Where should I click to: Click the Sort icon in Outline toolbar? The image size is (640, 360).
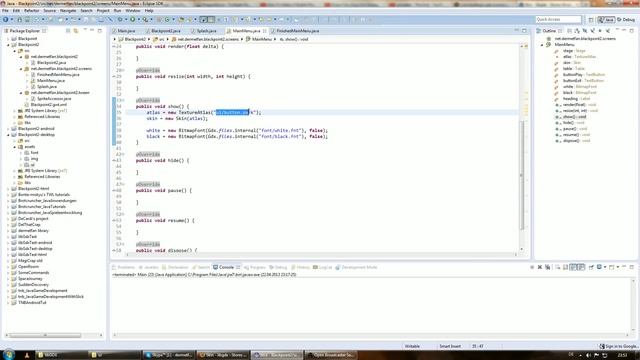[x=577, y=31]
